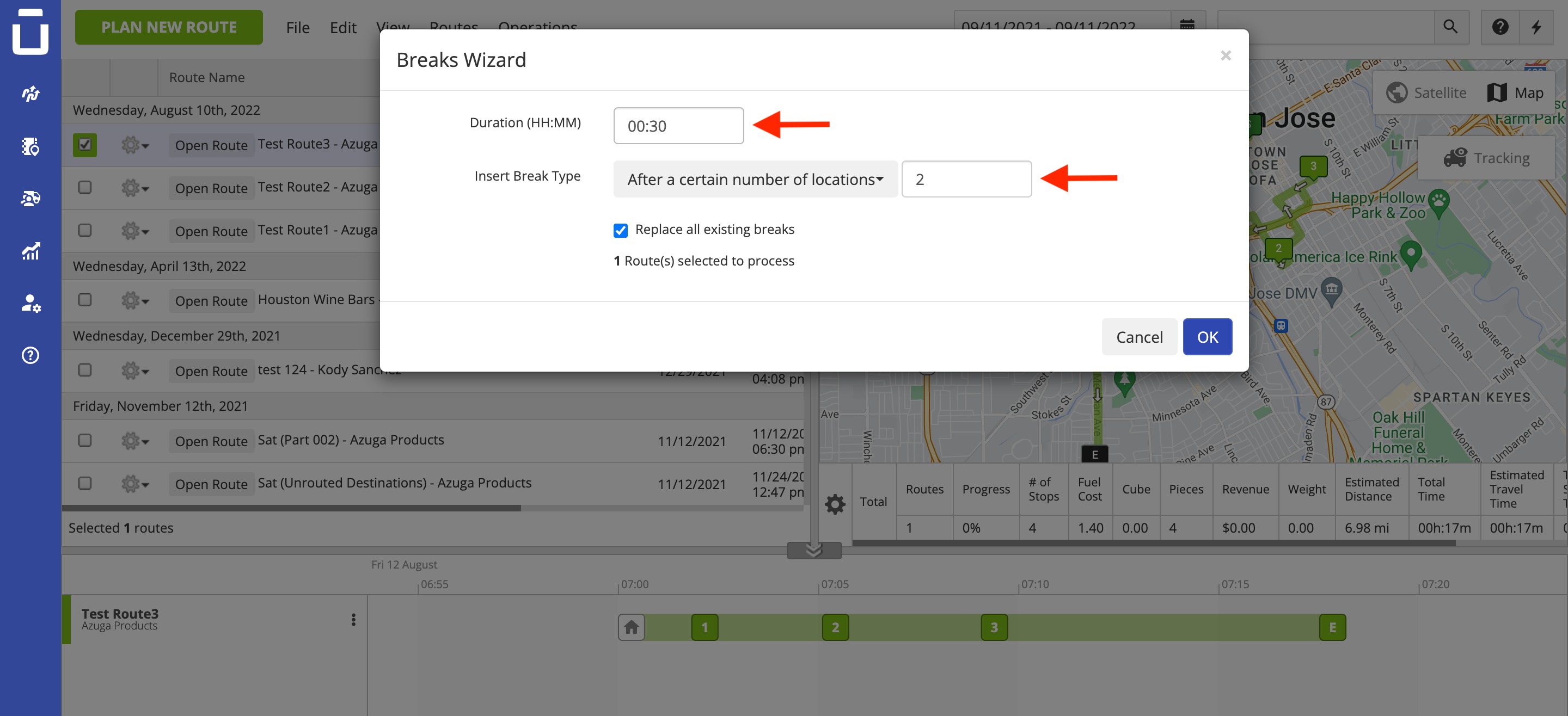This screenshot has width=1568, height=716.
Task: Click map stop marker 3
Action: pyautogui.click(x=1313, y=166)
